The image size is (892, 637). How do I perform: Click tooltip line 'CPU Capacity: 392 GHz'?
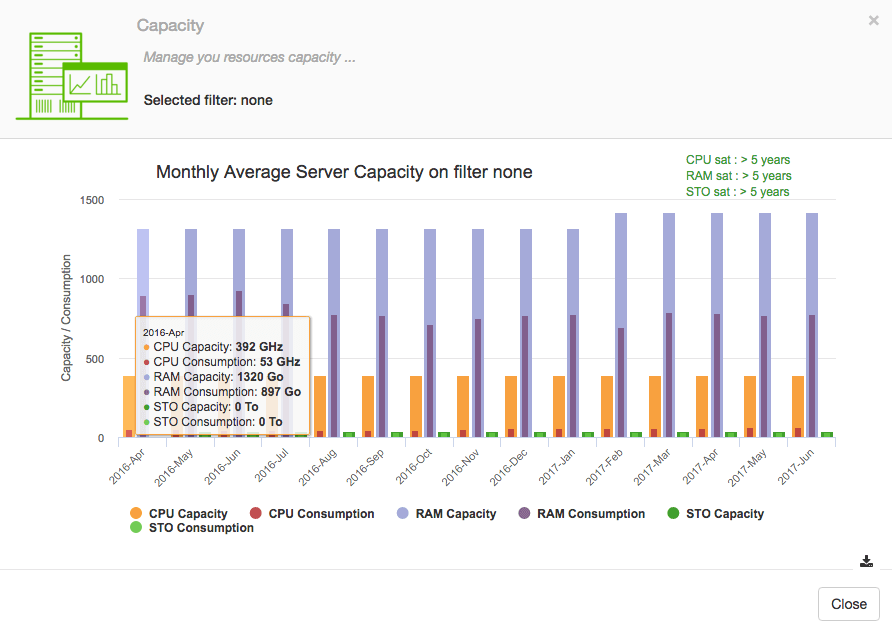coord(218,346)
